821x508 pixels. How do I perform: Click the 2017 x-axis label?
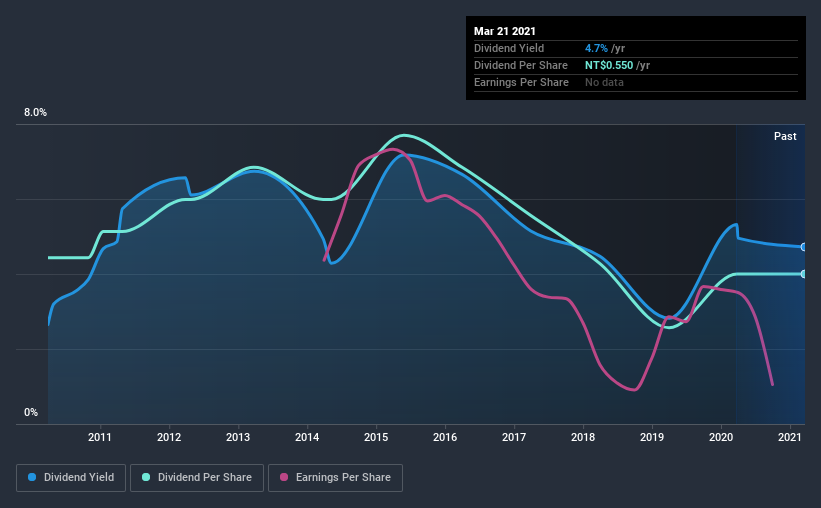click(514, 437)
